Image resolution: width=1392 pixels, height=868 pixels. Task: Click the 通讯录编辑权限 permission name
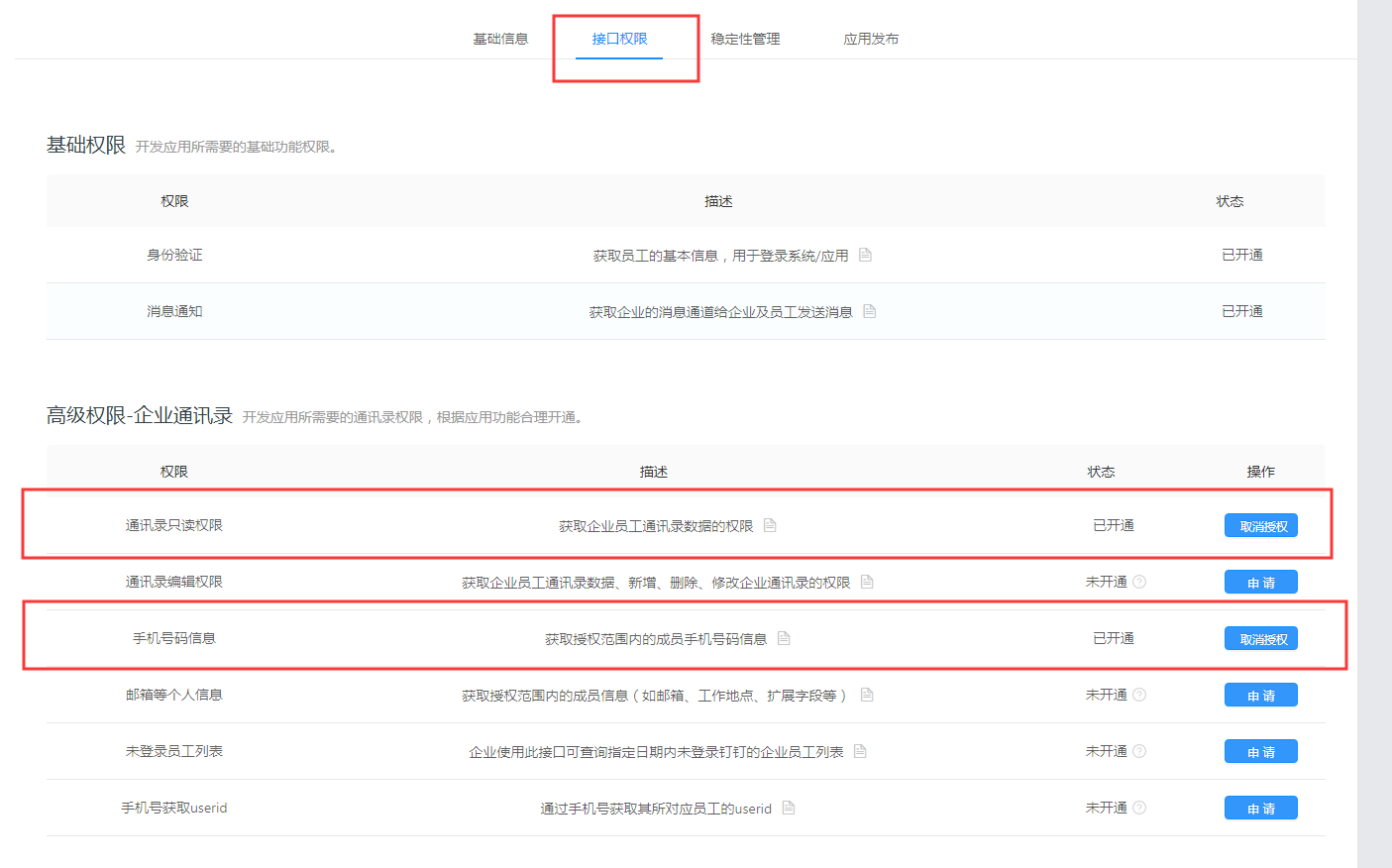(x=174, y=582)
